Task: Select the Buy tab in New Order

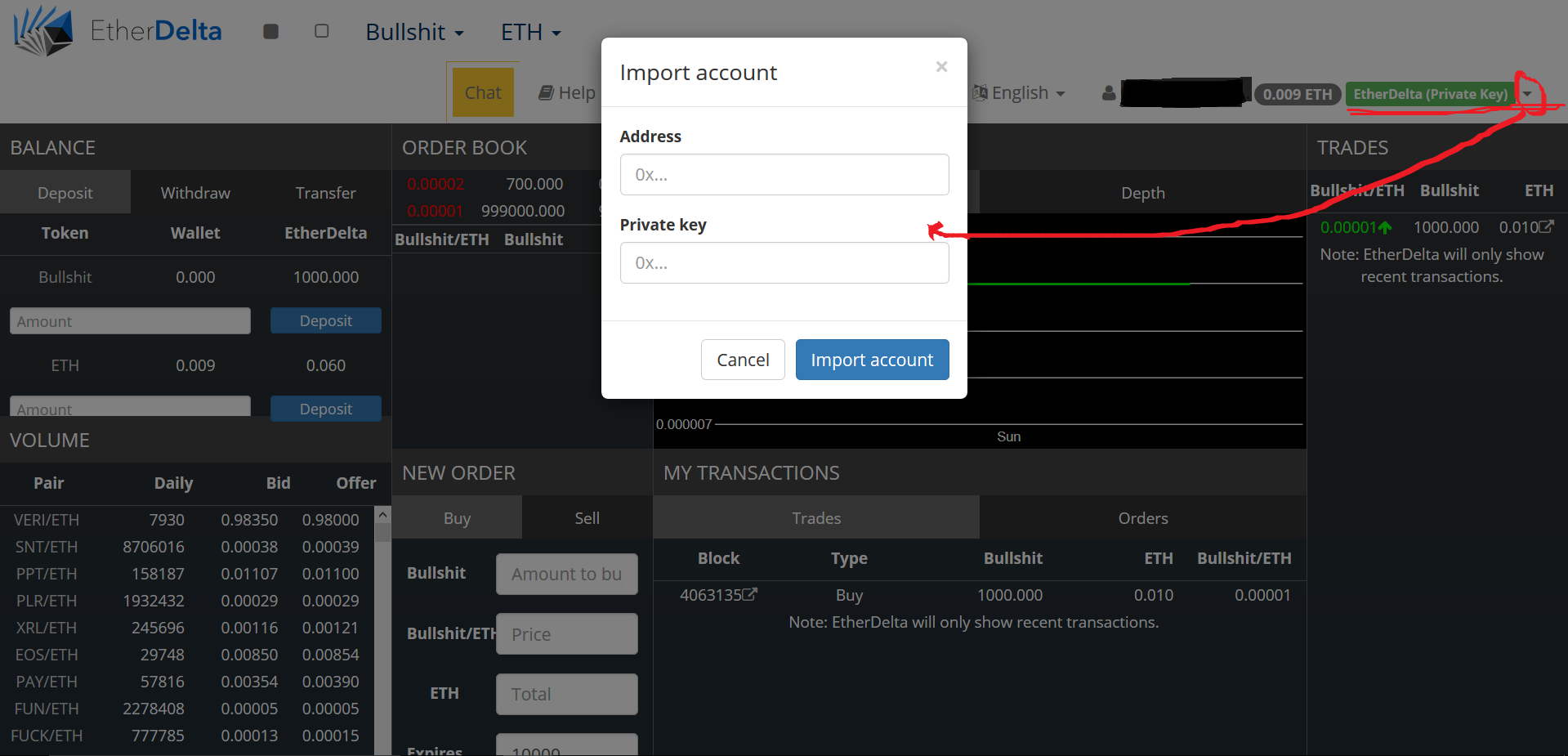Action: coord(457,518)
